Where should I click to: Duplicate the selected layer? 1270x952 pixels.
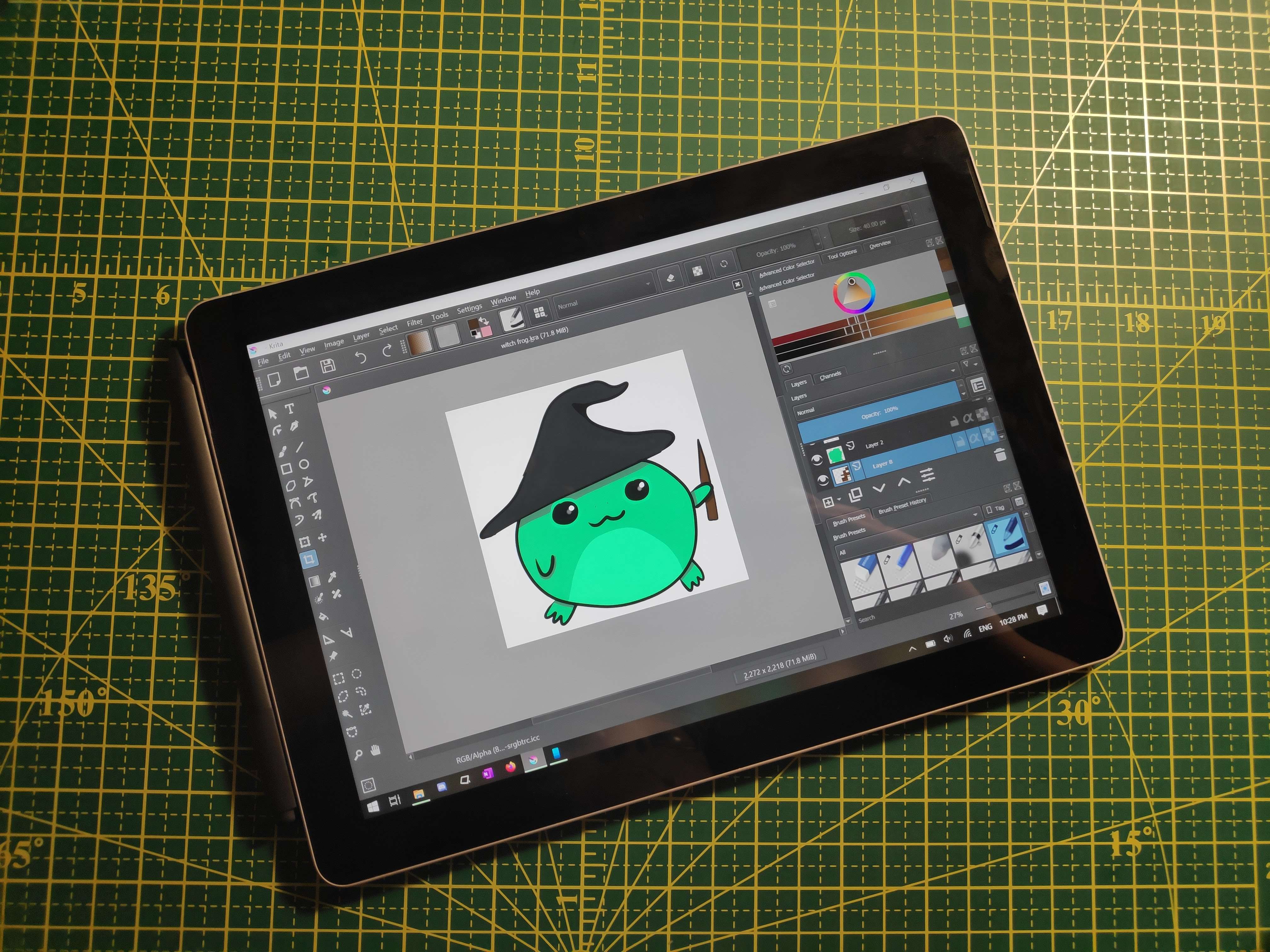point(855,494)
